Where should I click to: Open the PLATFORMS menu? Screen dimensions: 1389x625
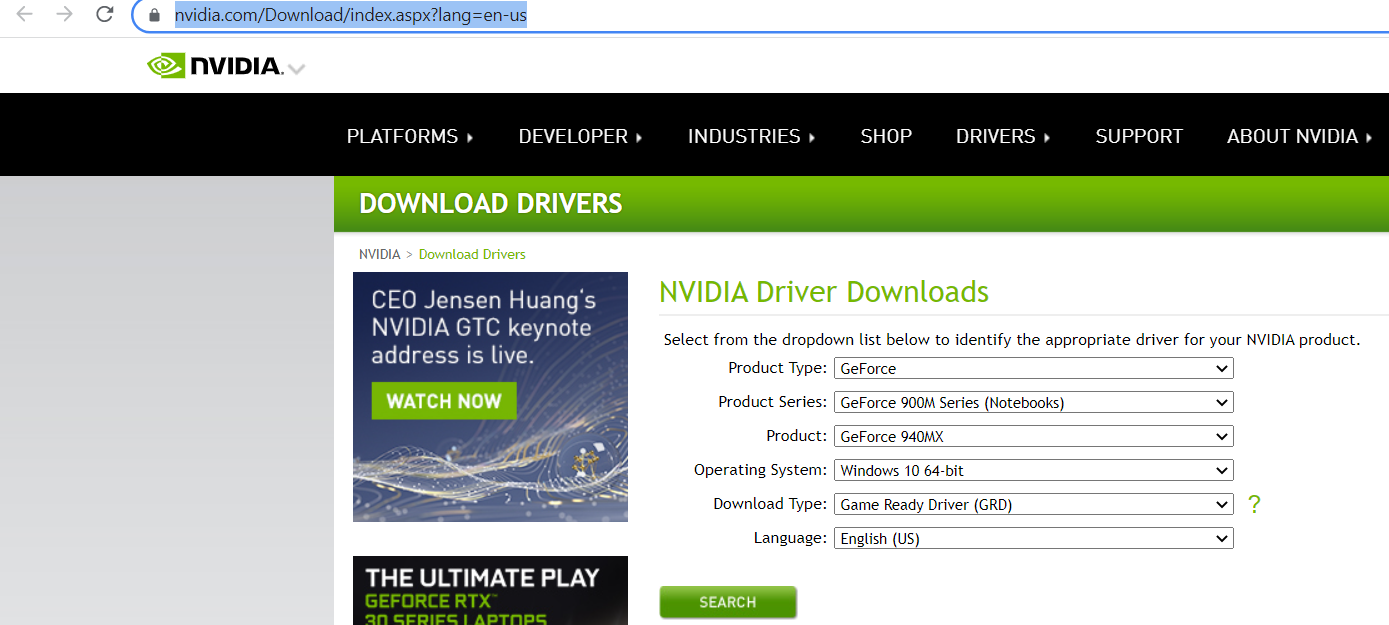(410, 136)
